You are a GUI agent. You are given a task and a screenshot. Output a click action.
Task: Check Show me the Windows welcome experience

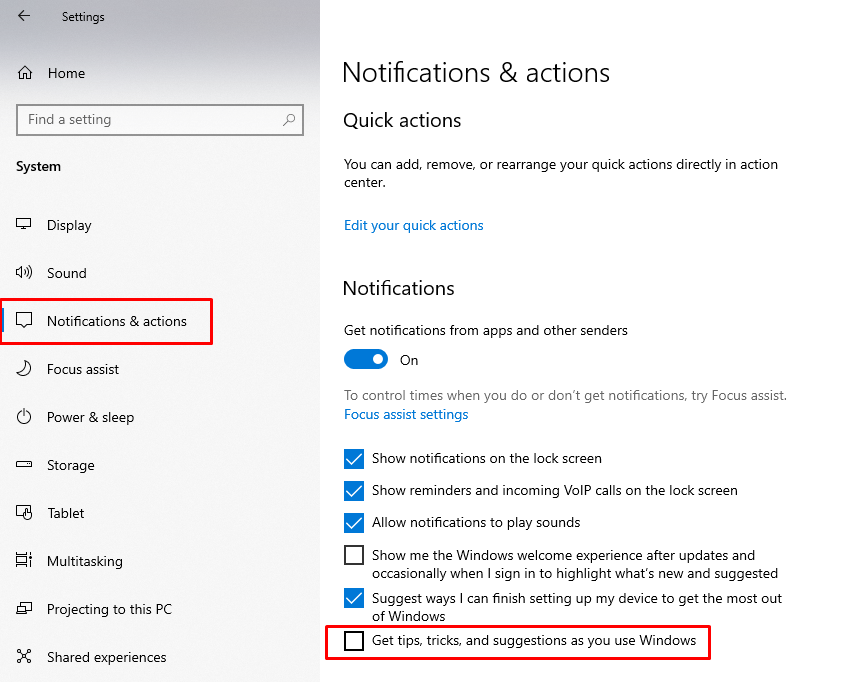point(354,555)
